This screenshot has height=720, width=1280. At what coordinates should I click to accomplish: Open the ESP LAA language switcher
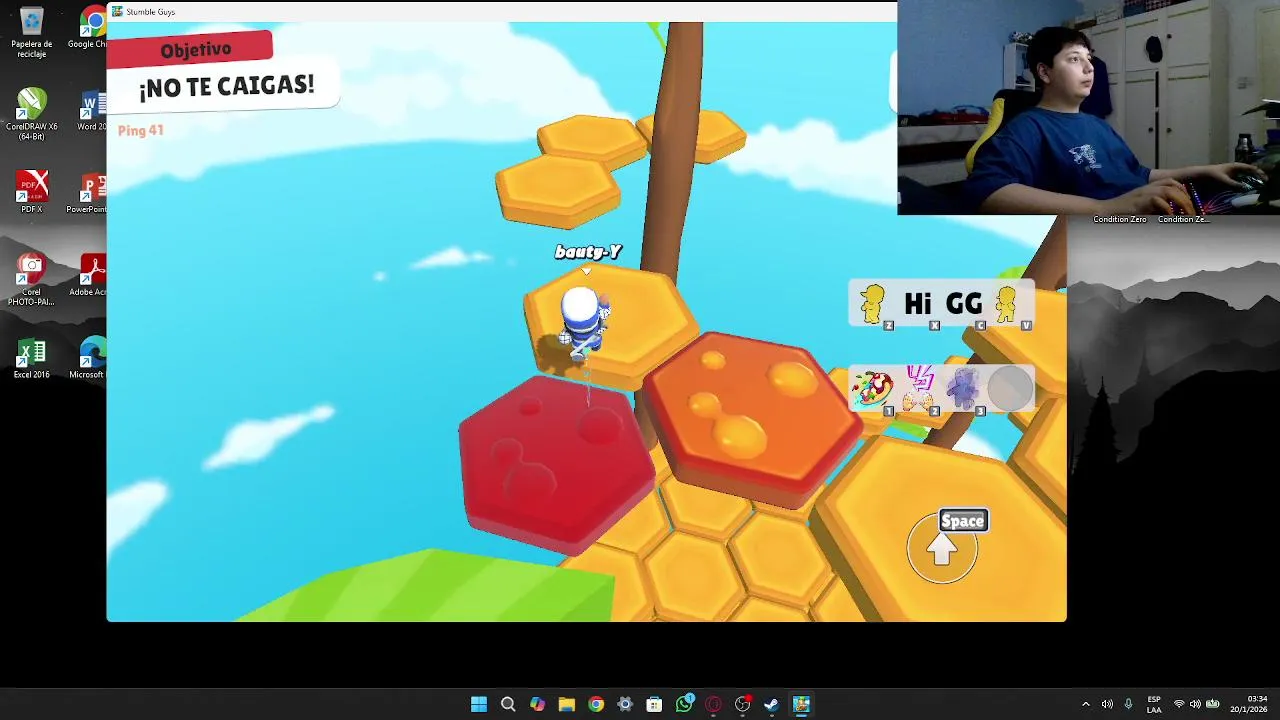[x=1154, y=704]
